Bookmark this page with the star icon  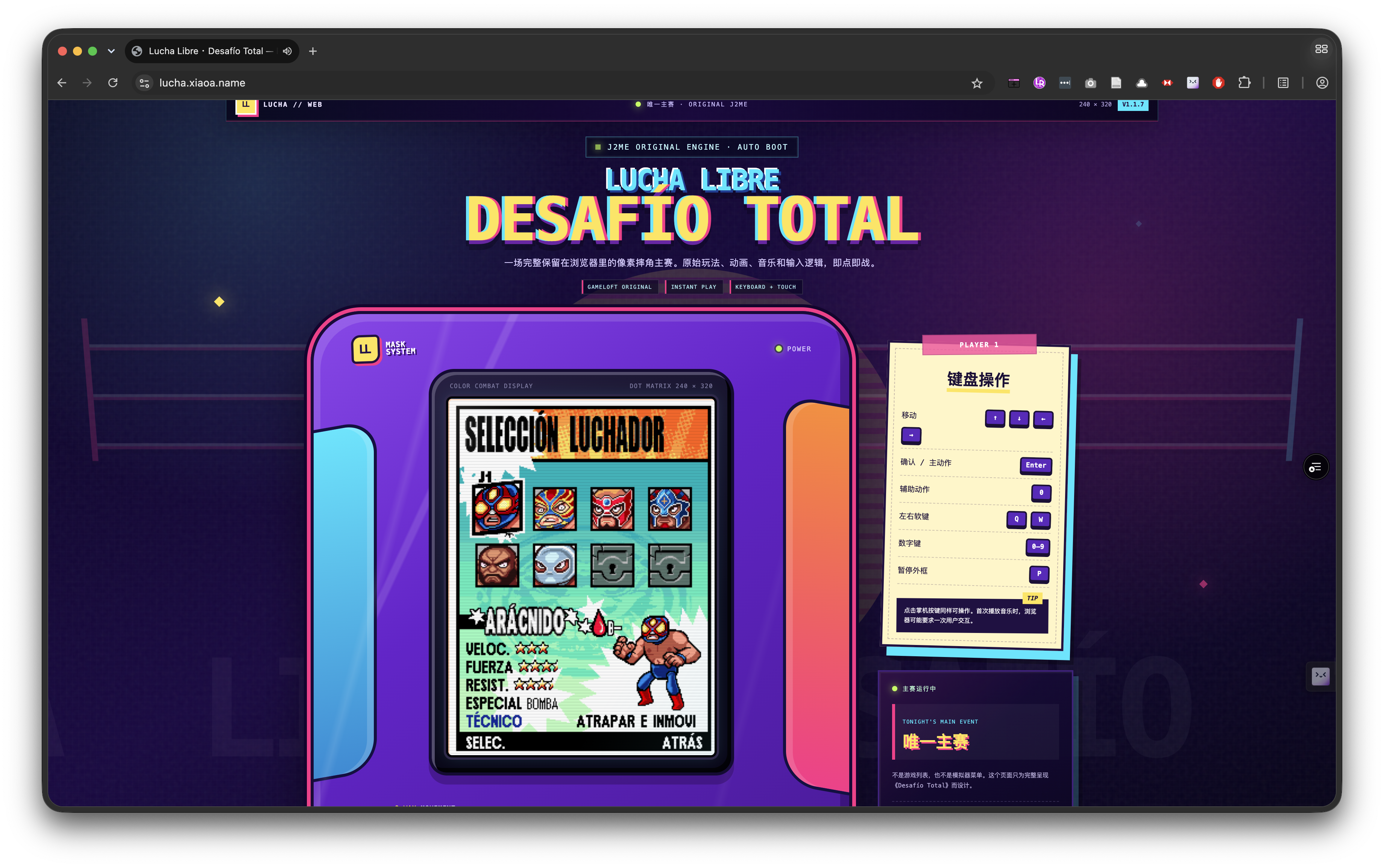(x=977, y=83)
